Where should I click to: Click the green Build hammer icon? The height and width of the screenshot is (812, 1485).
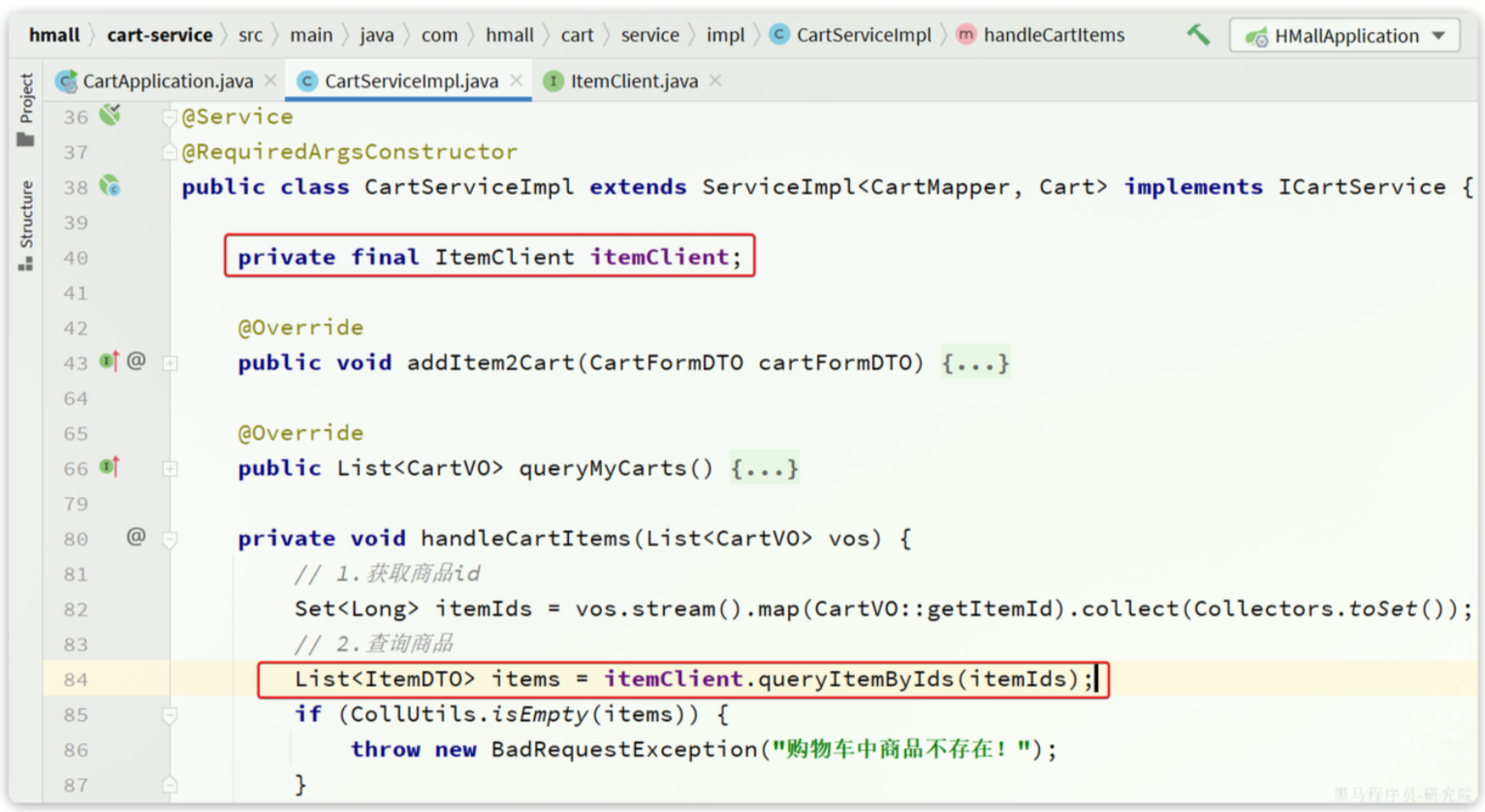1198,35
